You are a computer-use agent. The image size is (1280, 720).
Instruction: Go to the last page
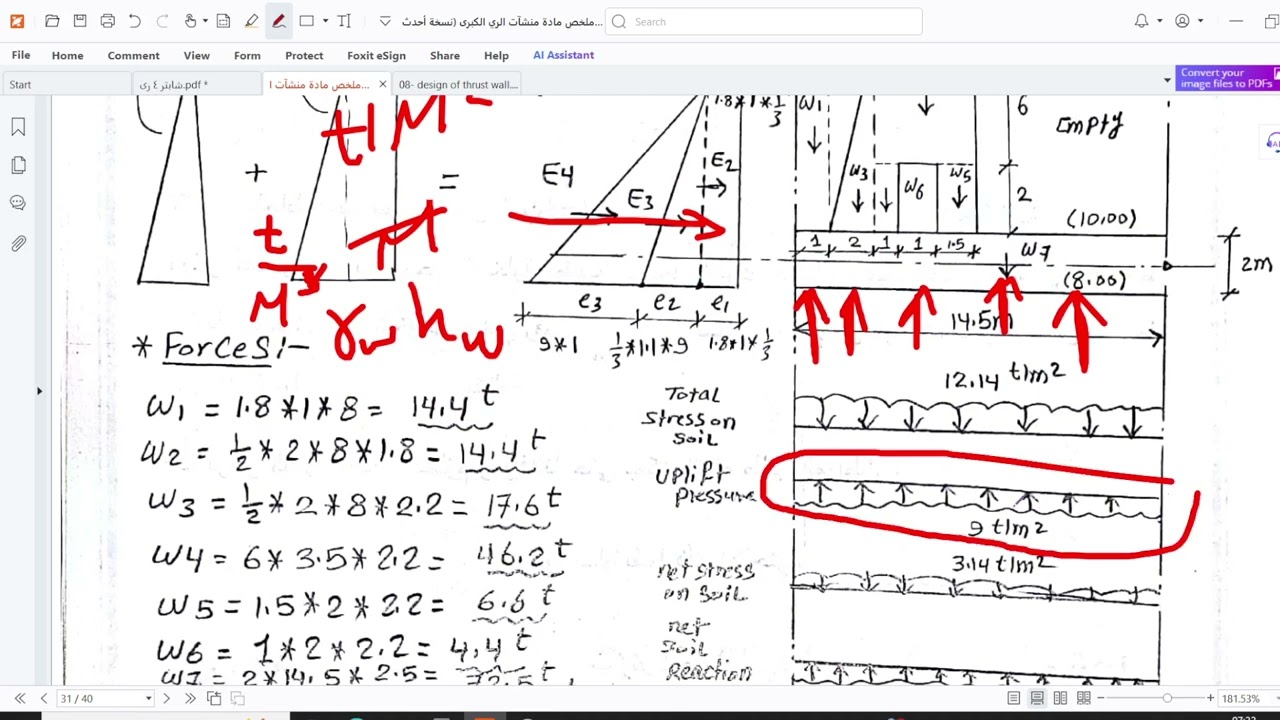pyautogui.click(x=190, y=698)
